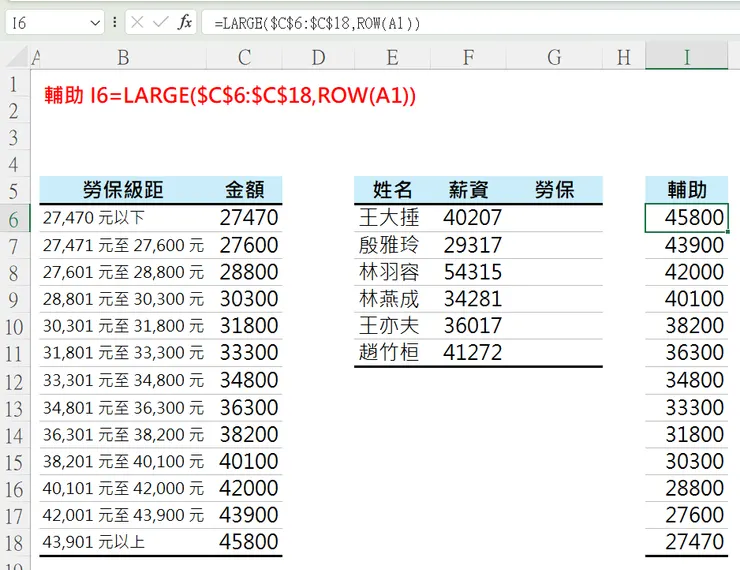
Task: Select column C cell 33300
Action: (244, 353)
